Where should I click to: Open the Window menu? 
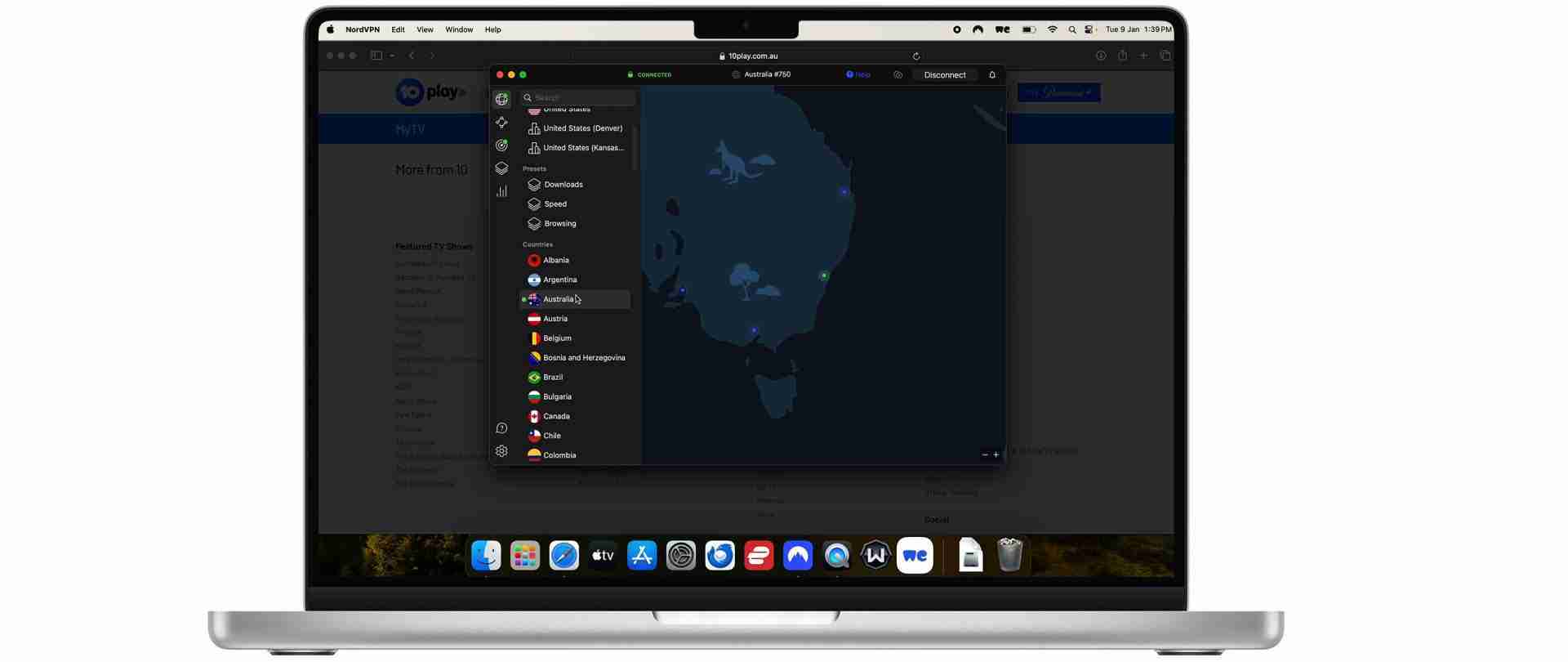(459, 29)
